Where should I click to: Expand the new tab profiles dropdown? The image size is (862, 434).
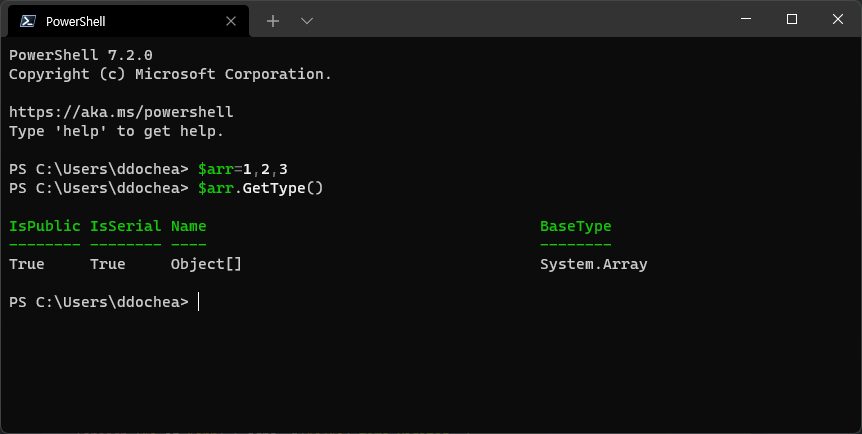click(307, 21)
